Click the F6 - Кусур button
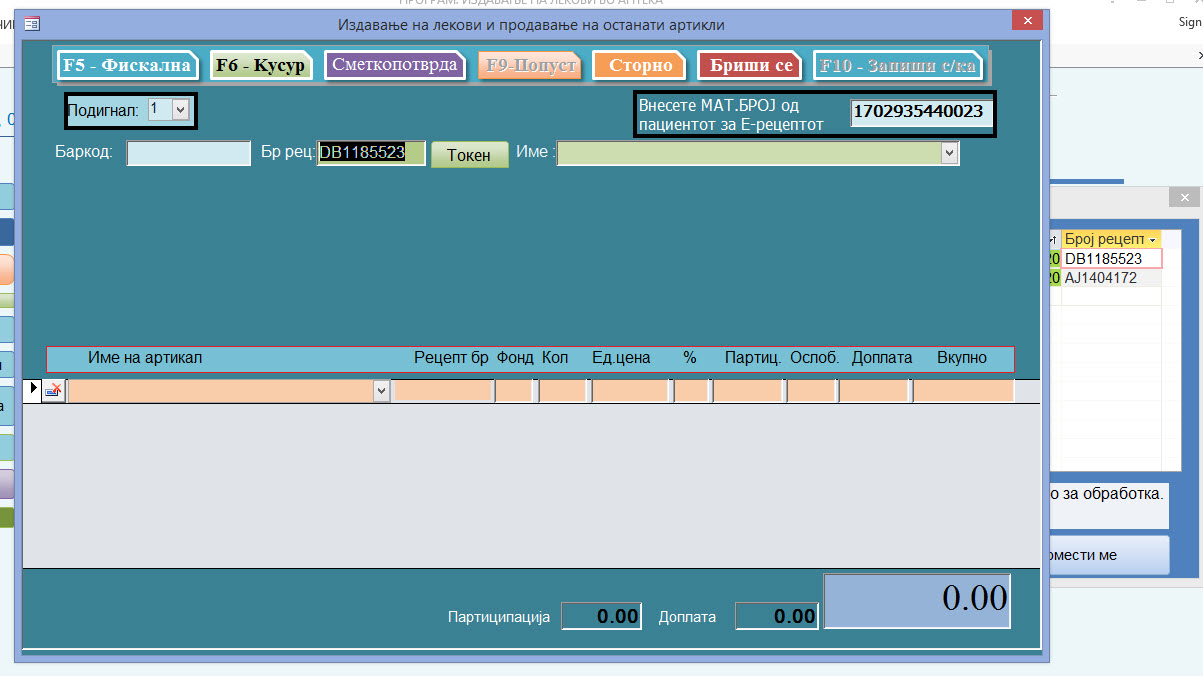 260,65
